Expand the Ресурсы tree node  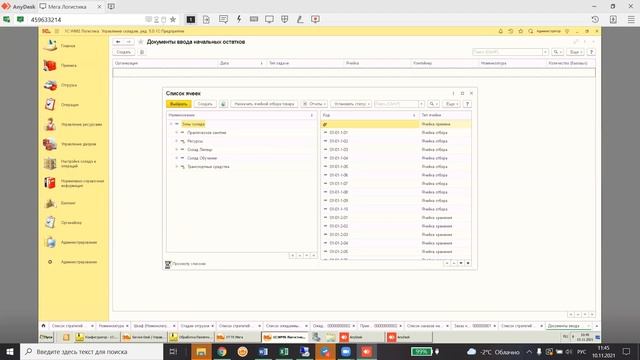click(177, 141)
